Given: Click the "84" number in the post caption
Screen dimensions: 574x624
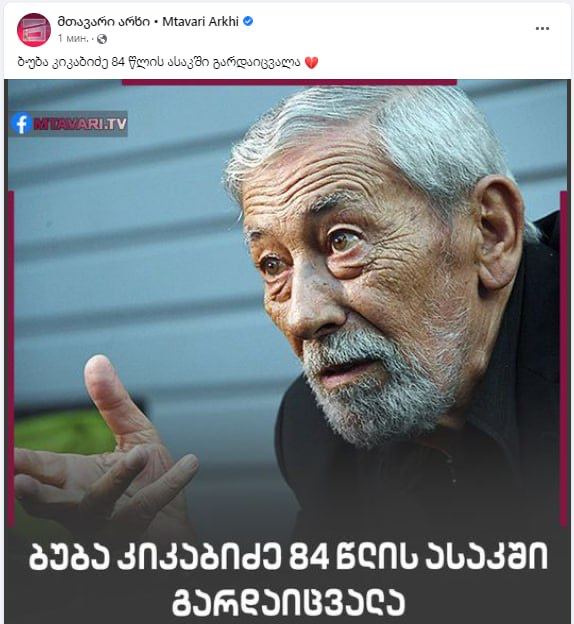Looking at the screenshot, I should click(x=119, y=62).
